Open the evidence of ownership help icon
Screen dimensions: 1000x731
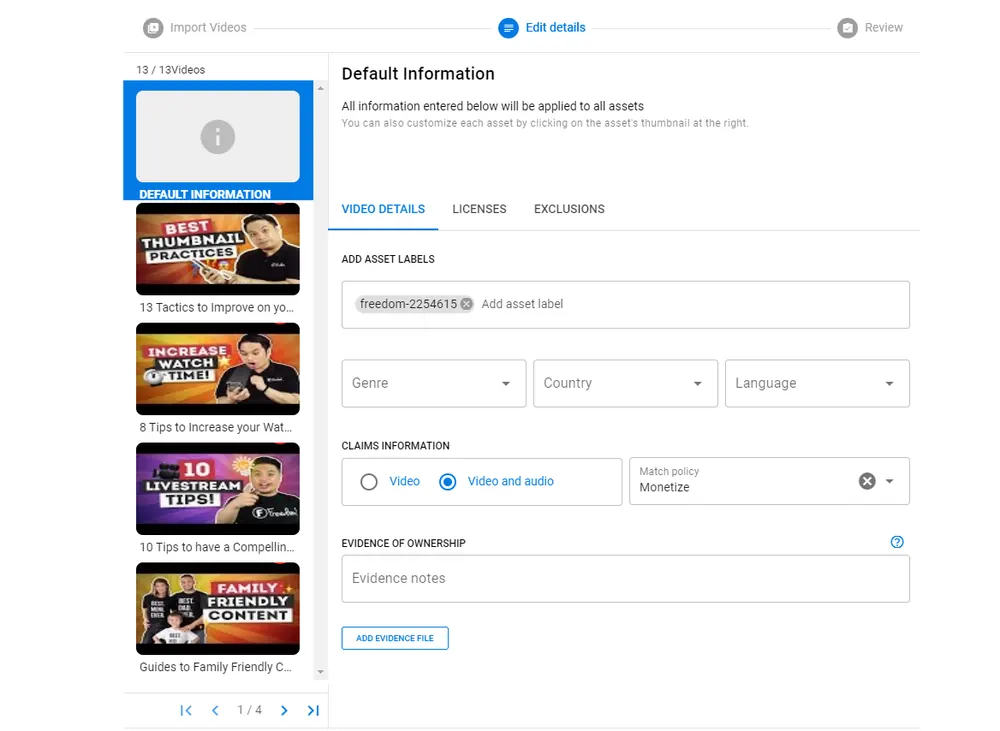coord(897,542)
